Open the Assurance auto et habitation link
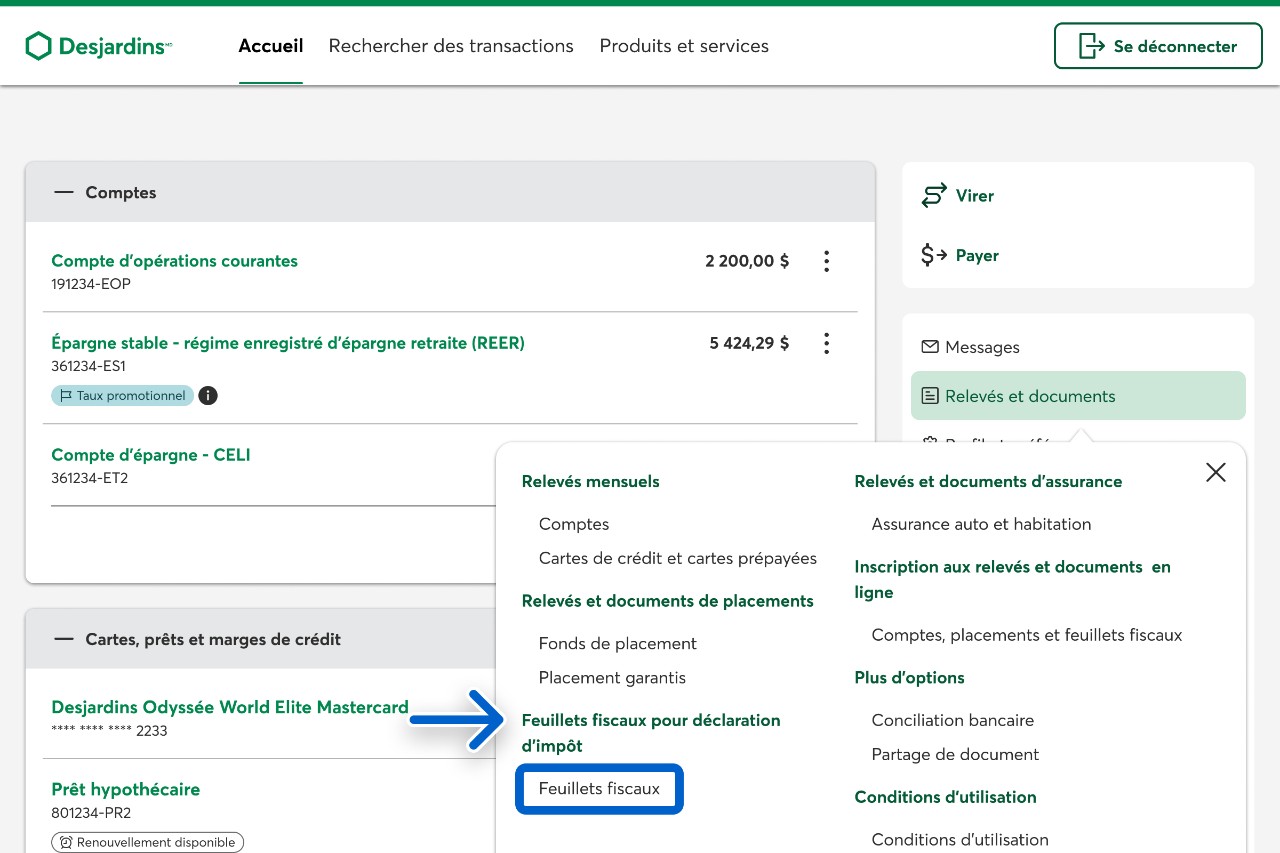This screenshot has height=853, width=1280. [x=980, y=524]
